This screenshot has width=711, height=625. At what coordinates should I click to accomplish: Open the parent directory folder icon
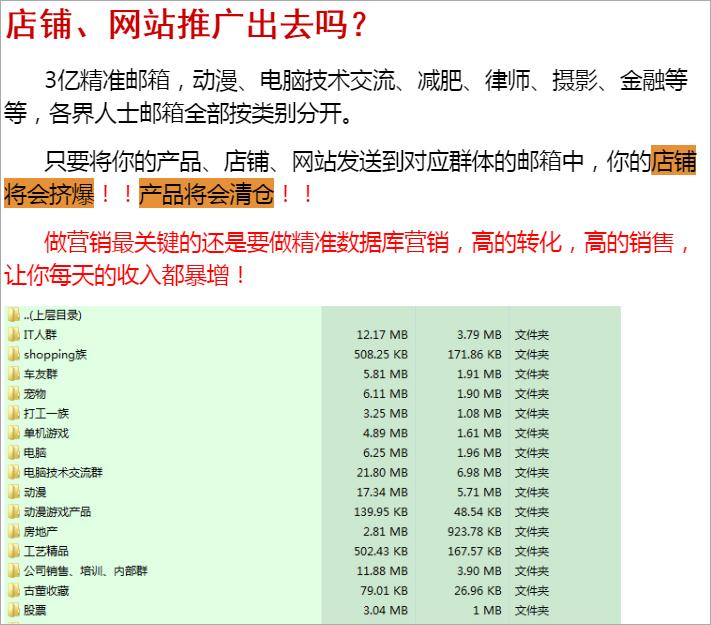point(14,314)
